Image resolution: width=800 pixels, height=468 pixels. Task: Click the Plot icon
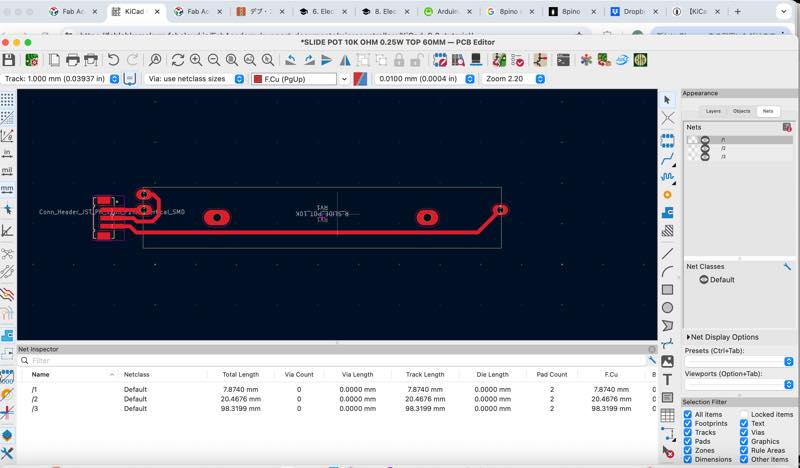pos(91,60)
